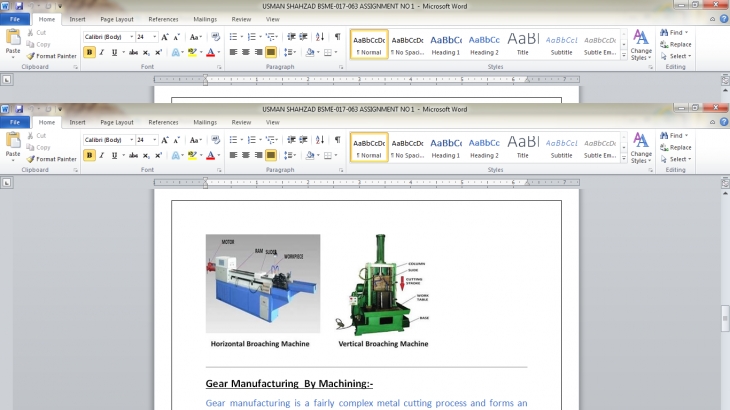Toggle Show/Hide paragraph marks in front window
The height and width of the screenshot is (410, 730).
point(338,140)
